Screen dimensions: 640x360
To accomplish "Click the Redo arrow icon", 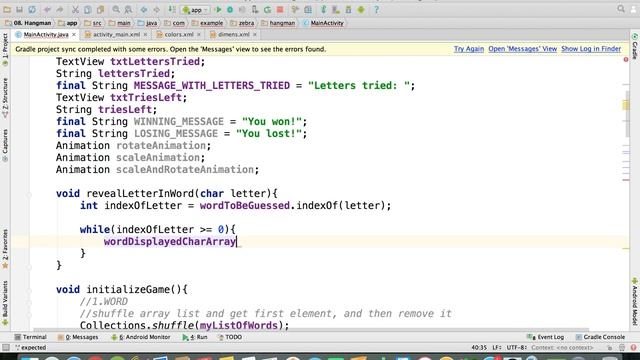I will [60, 10].
